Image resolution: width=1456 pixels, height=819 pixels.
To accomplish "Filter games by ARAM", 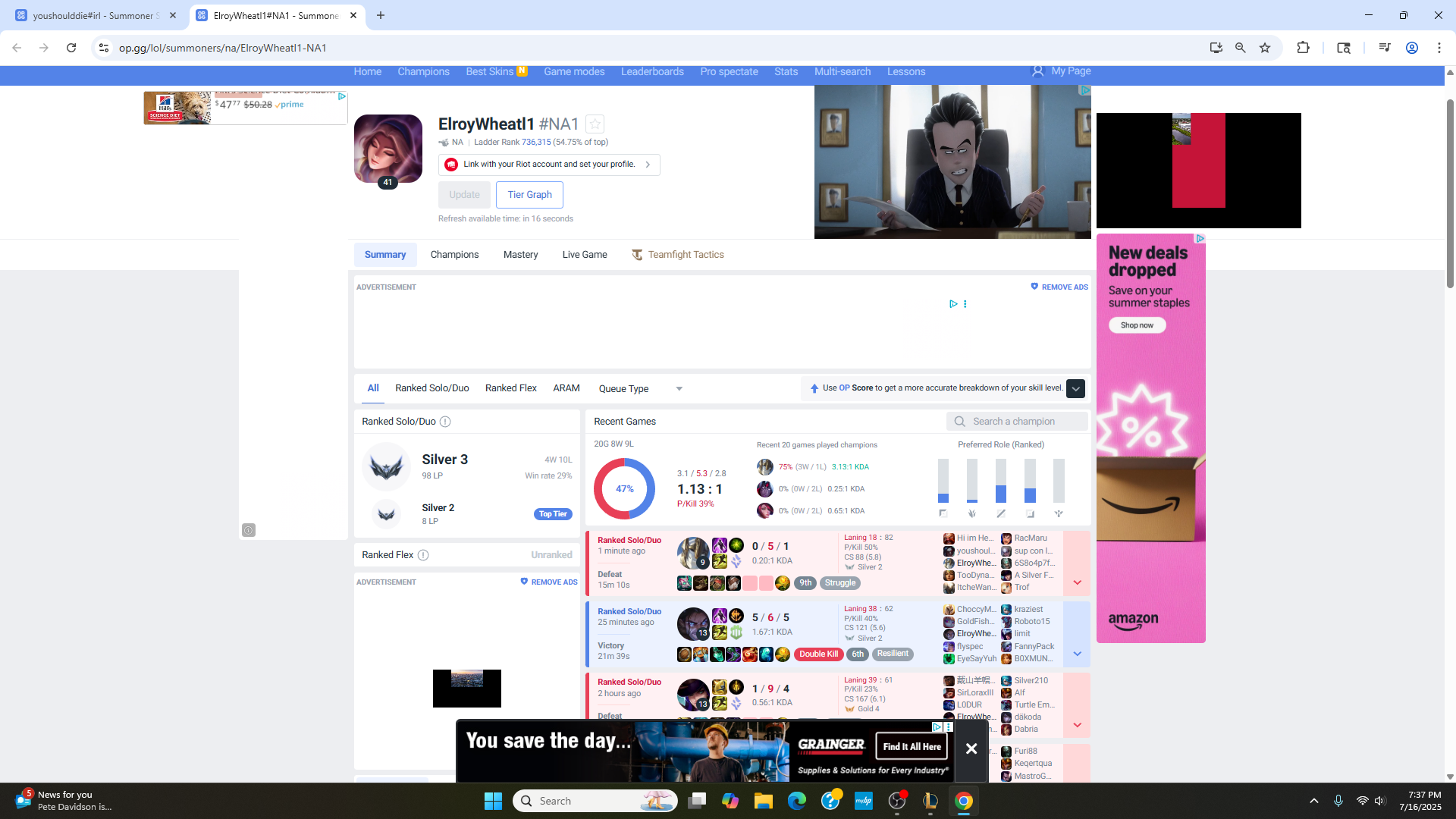I will (566, 388).
